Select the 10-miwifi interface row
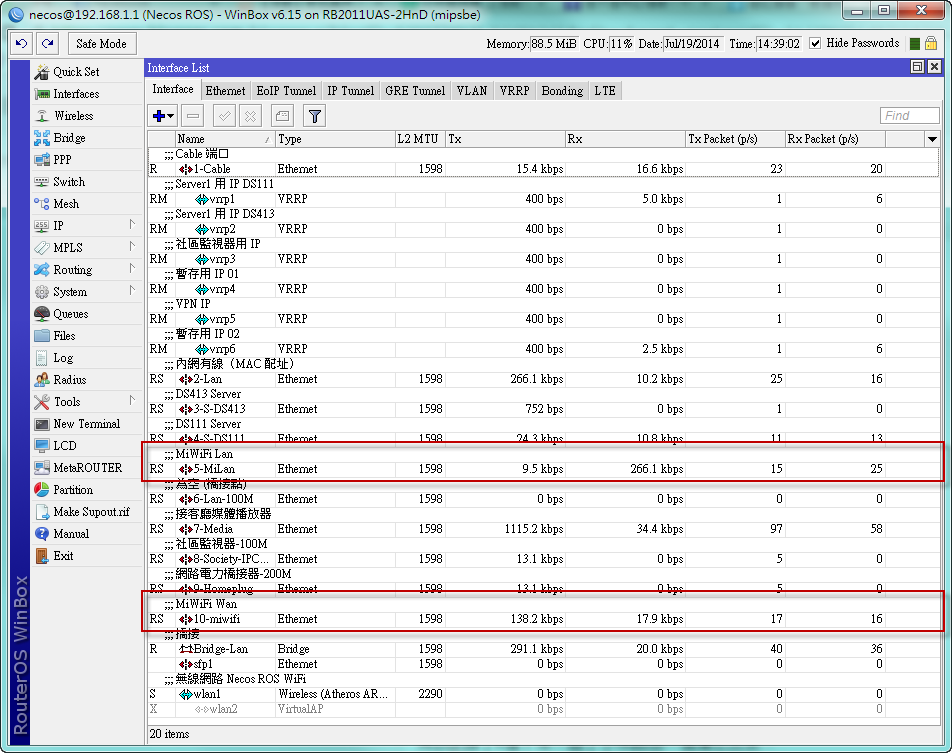 [x=543, y=619]
